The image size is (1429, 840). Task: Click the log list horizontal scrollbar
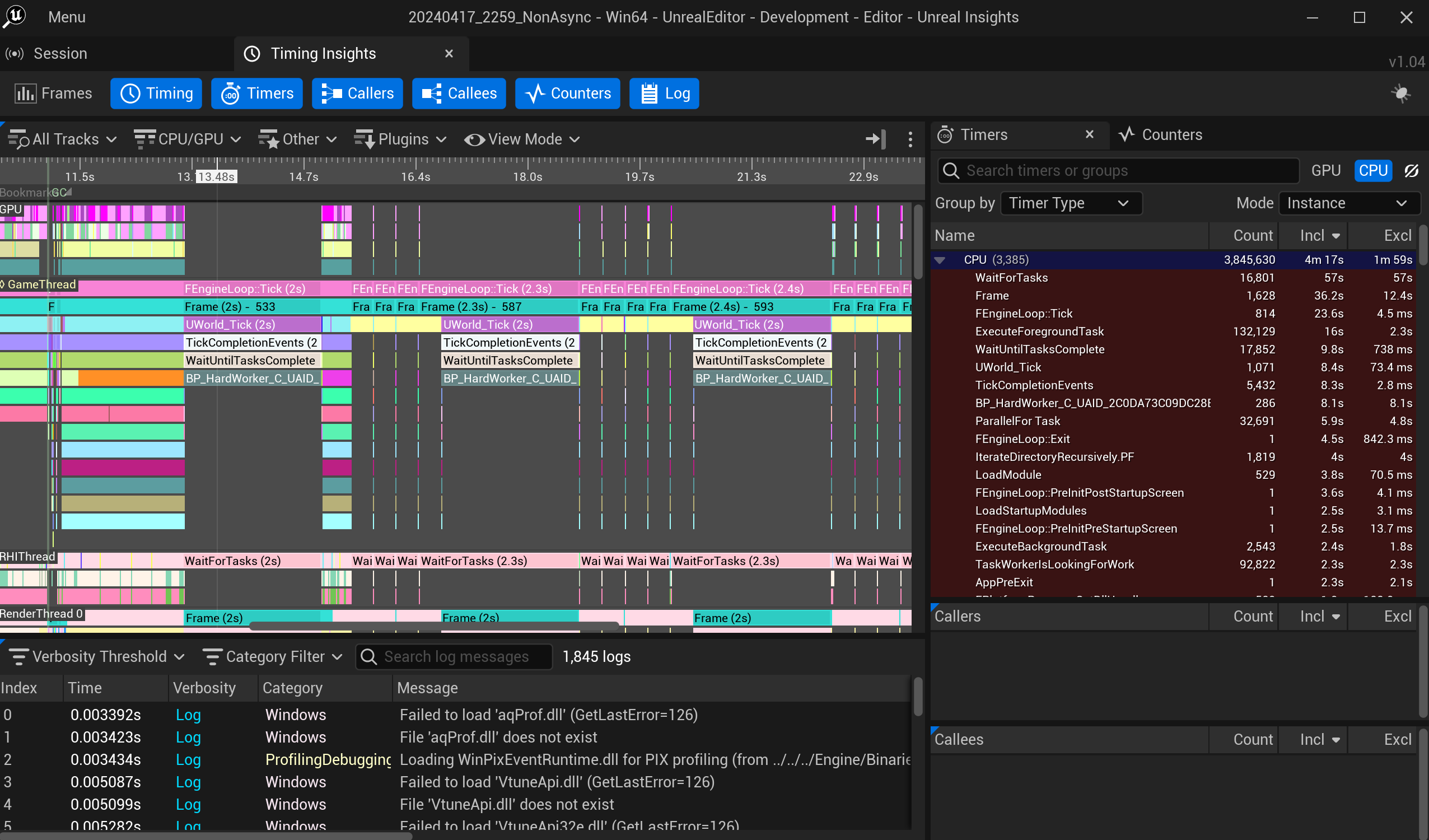click(x=206, y=836)
